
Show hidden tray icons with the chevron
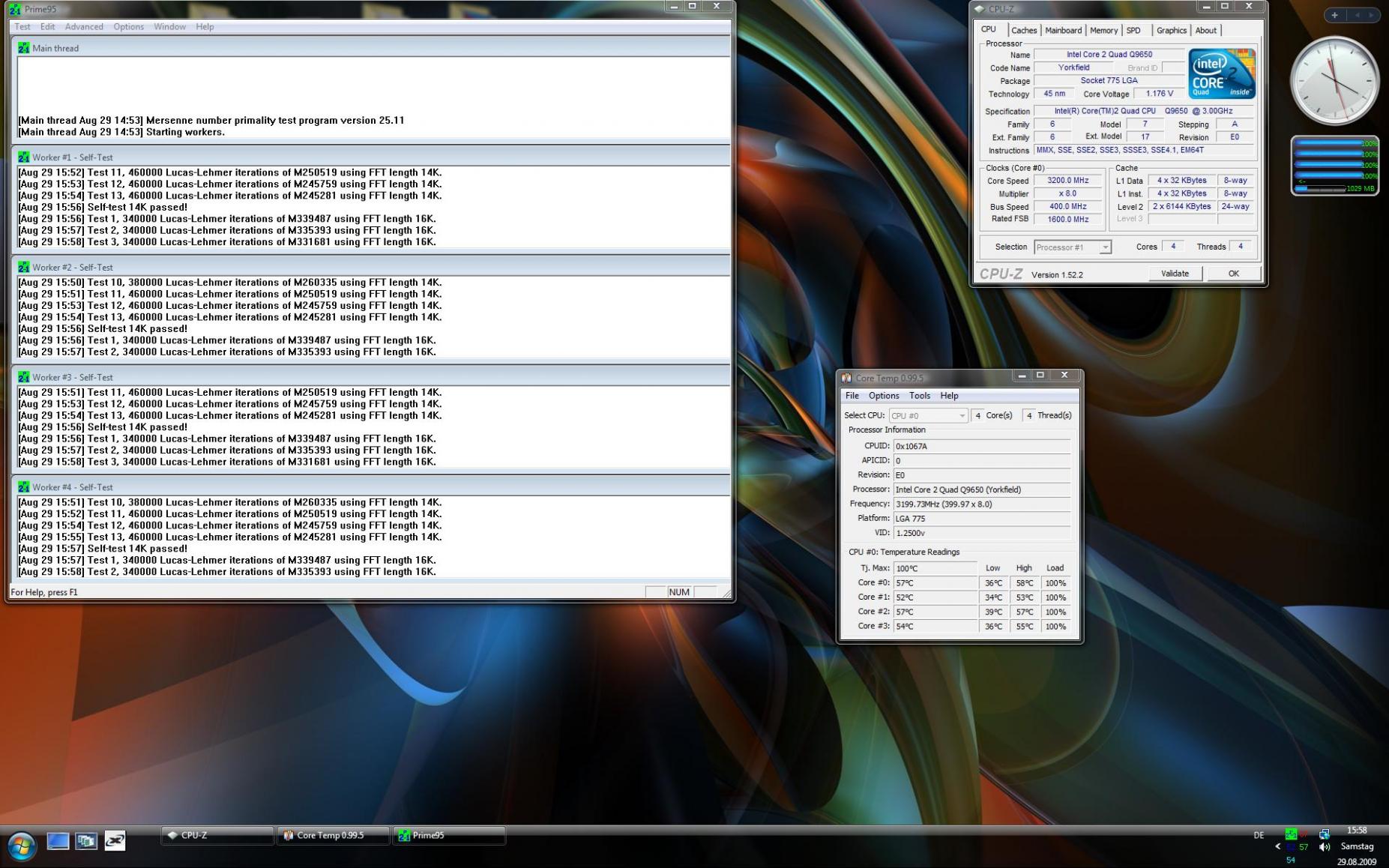[x=1278, y=847]
